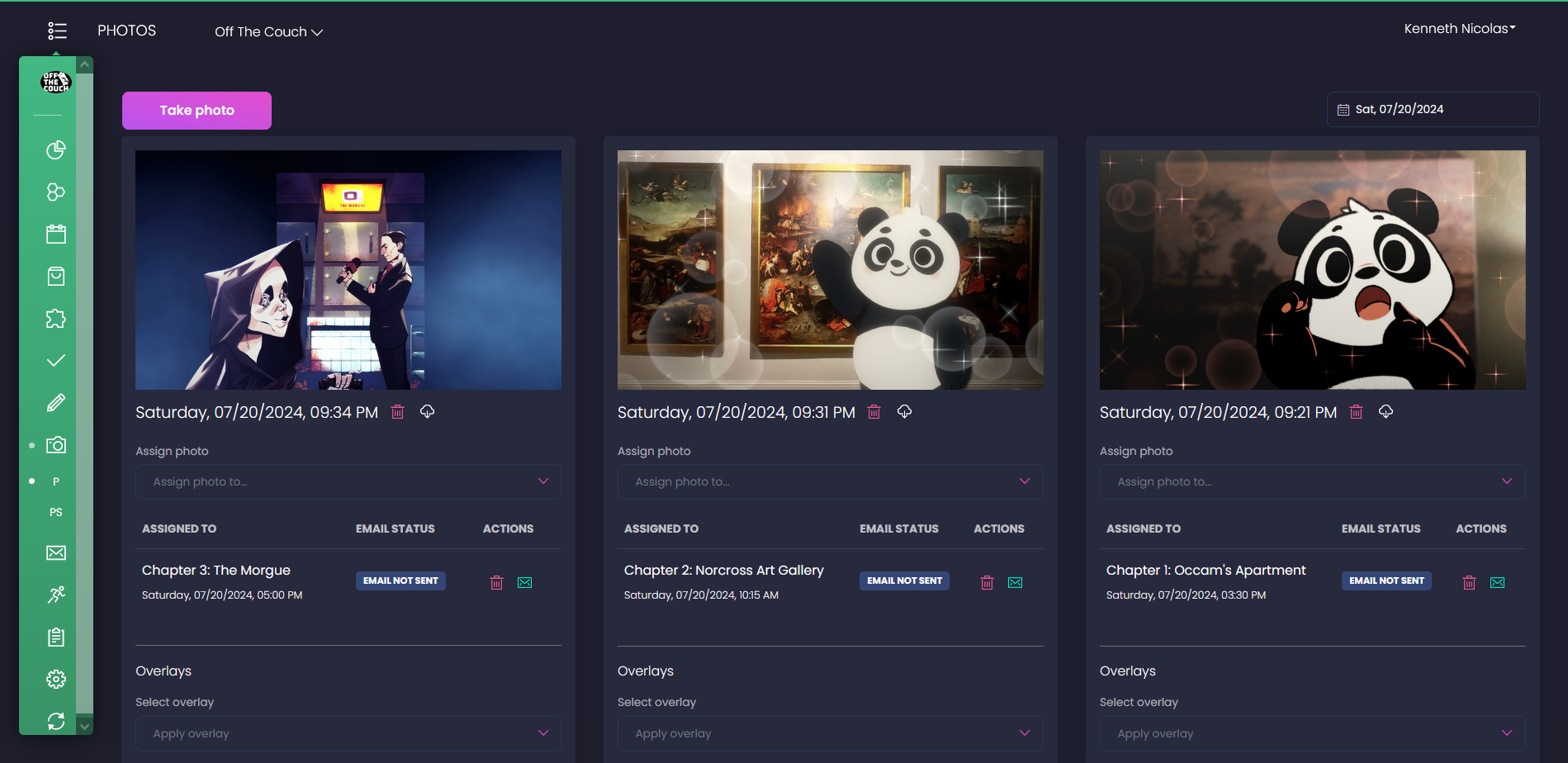Send email for Chapter 2: Norcross Art Gallery
The width and height of the screenshot is (1568, 763).
coord(1015,582)
